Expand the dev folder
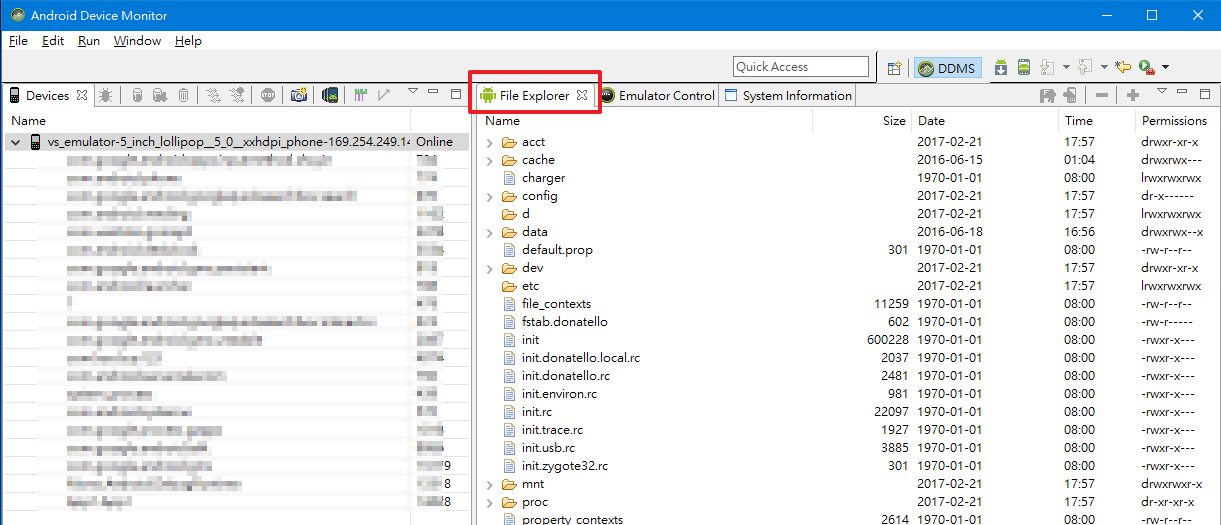Screen dimensions: 1221x525 pos(490,268)
